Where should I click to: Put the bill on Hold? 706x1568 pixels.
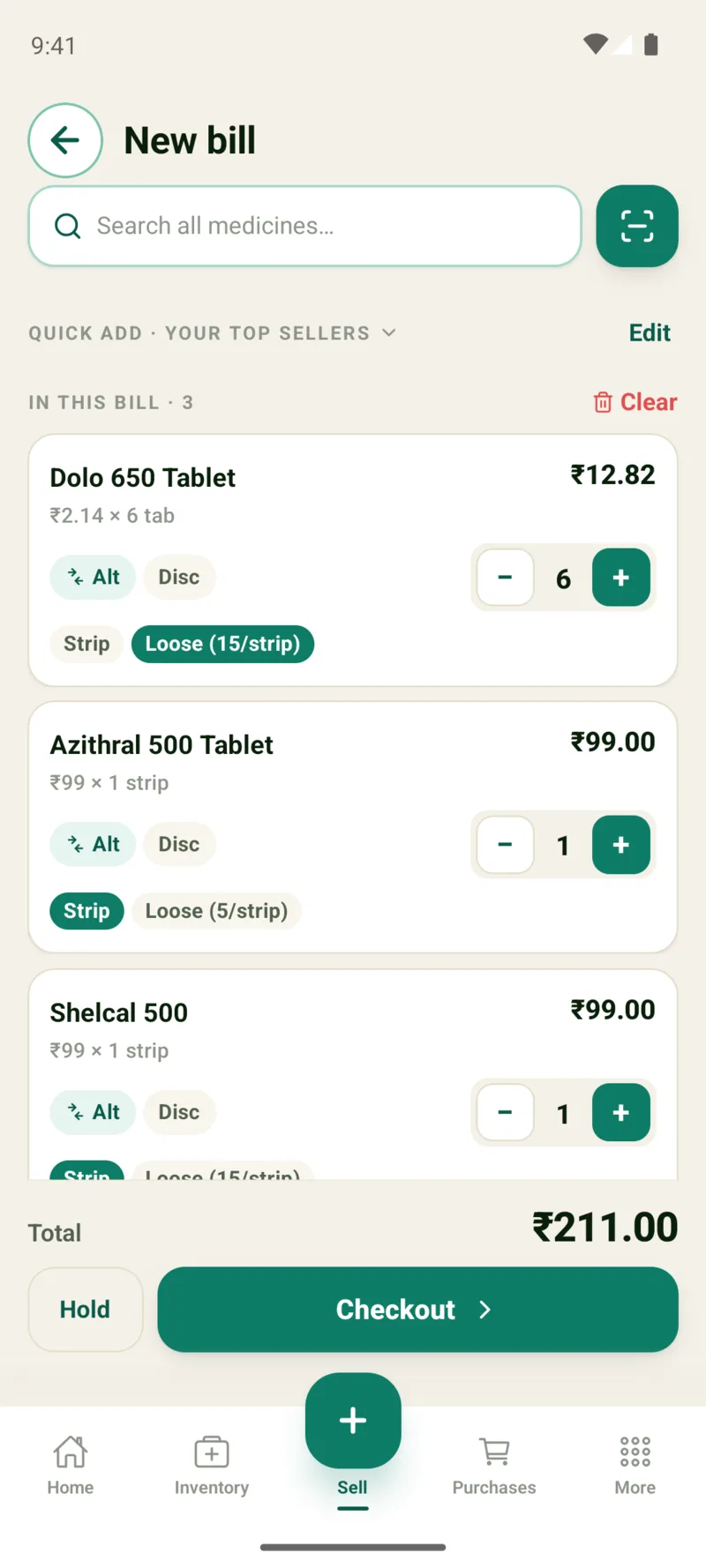click(x=86, y=1310)
